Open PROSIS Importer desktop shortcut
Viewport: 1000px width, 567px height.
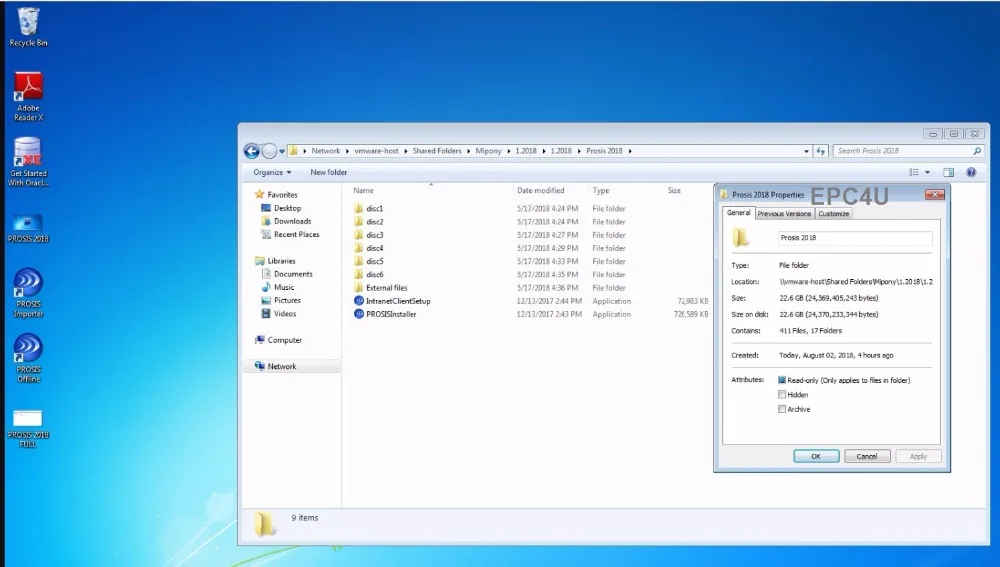coord(28,283)
